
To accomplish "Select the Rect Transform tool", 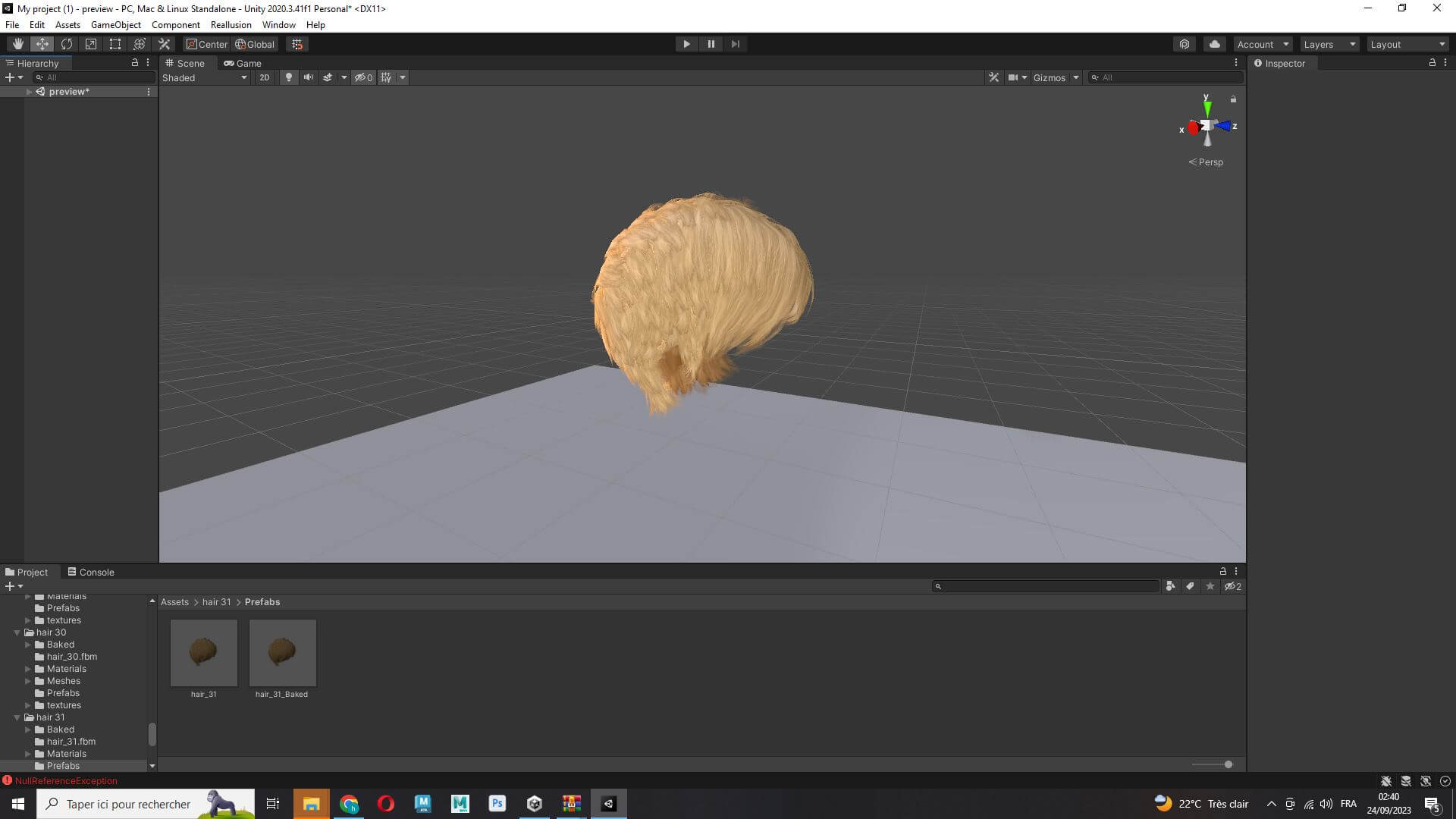I will pos(115,44).
